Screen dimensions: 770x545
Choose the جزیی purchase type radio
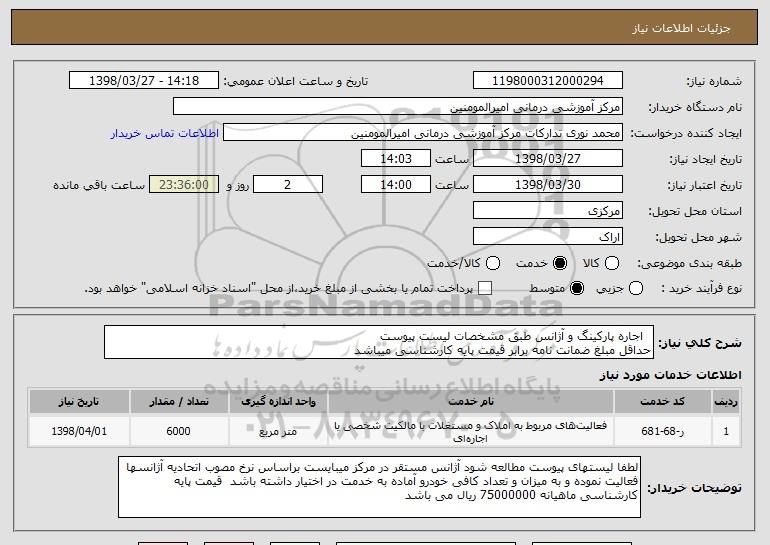(635, 288)
